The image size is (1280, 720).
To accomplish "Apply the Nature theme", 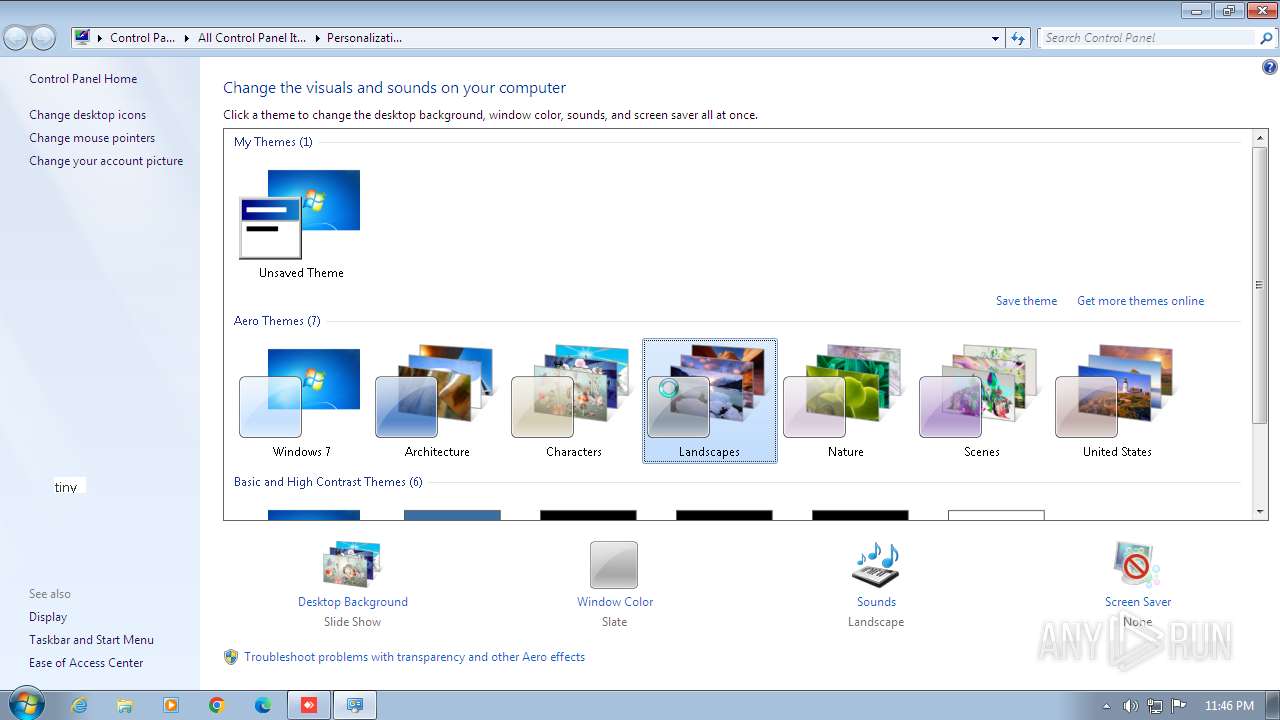I will click(845, 401).
